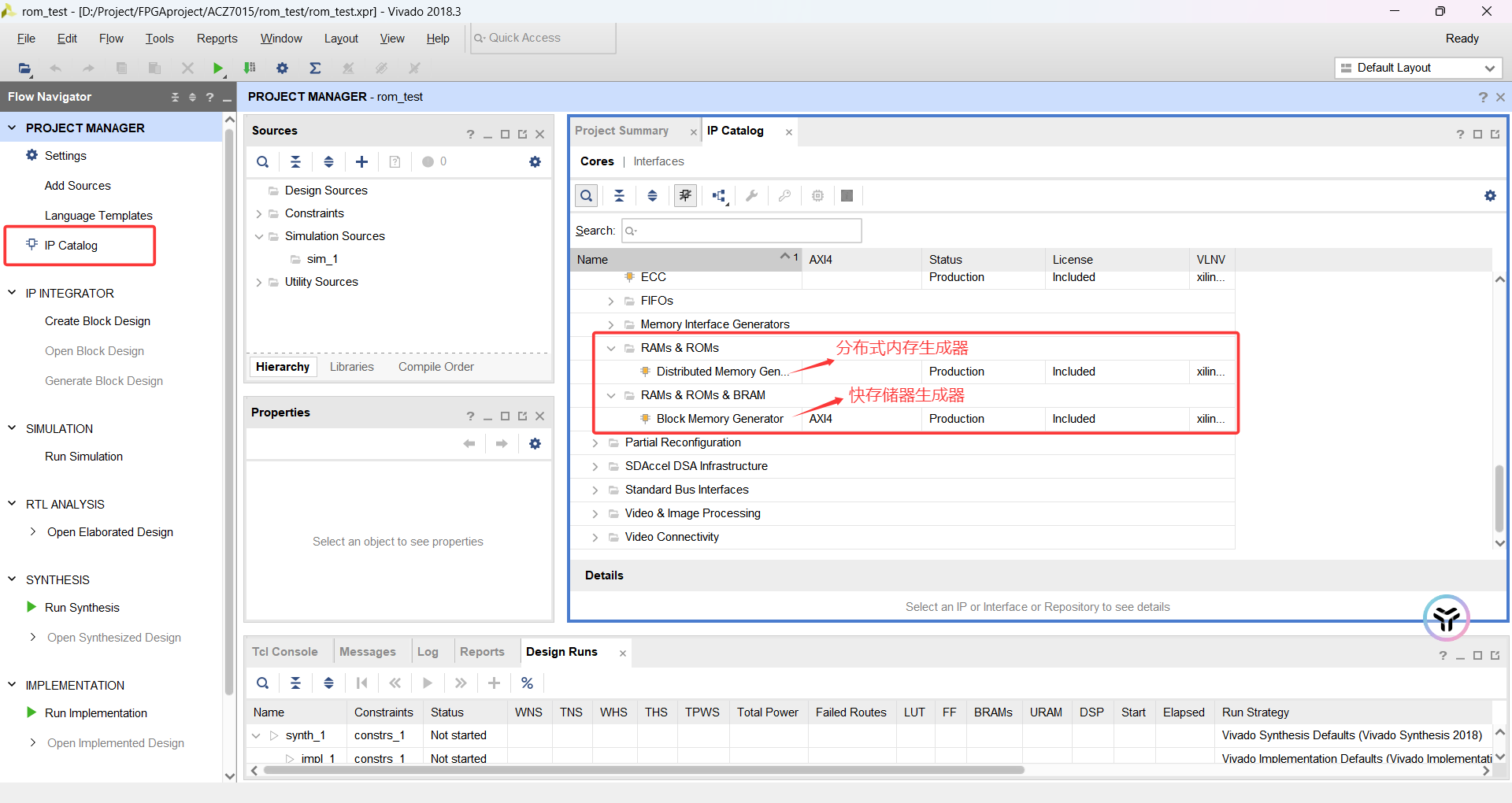The width and height of the screenshot is (1512, 803).
Task: Switch to Project Summary tab
Action: tap(621, 131)
